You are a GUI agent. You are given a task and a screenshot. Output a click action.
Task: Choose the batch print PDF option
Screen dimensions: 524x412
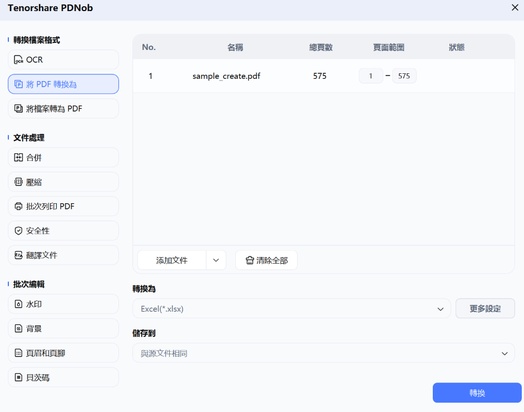[x=63, y=206]
